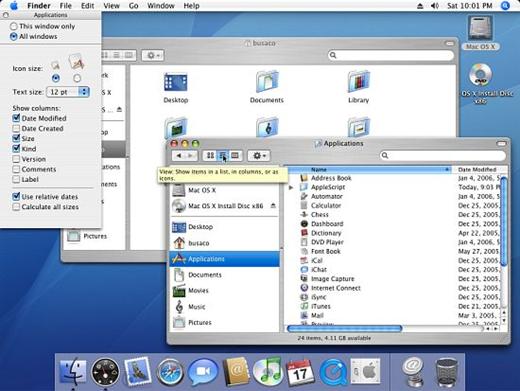Open Library folder in busaco window
Image resolution: width=520 pixels, height=391 pixels.
359,87
